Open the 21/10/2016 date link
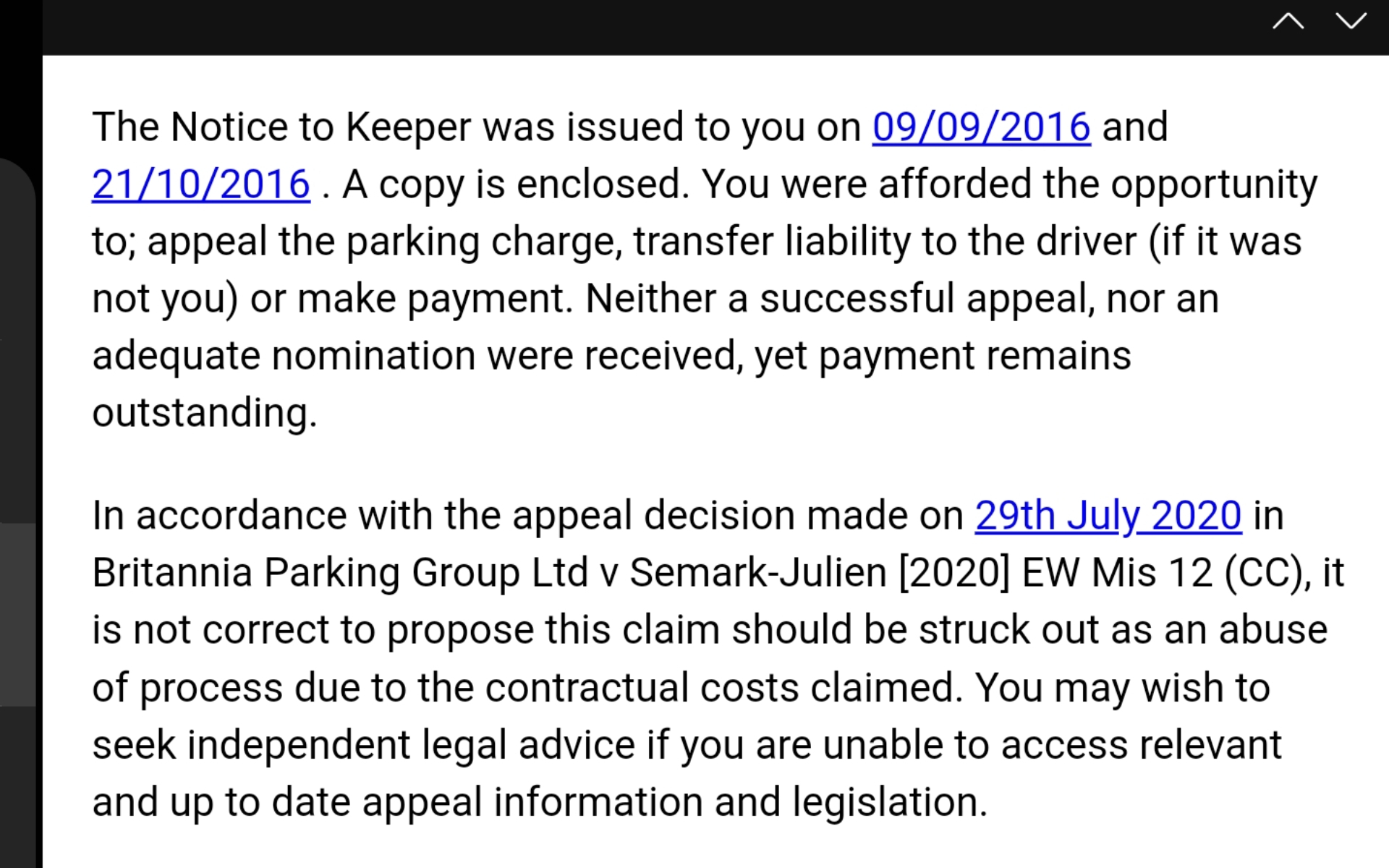 (x=201, y=184)
